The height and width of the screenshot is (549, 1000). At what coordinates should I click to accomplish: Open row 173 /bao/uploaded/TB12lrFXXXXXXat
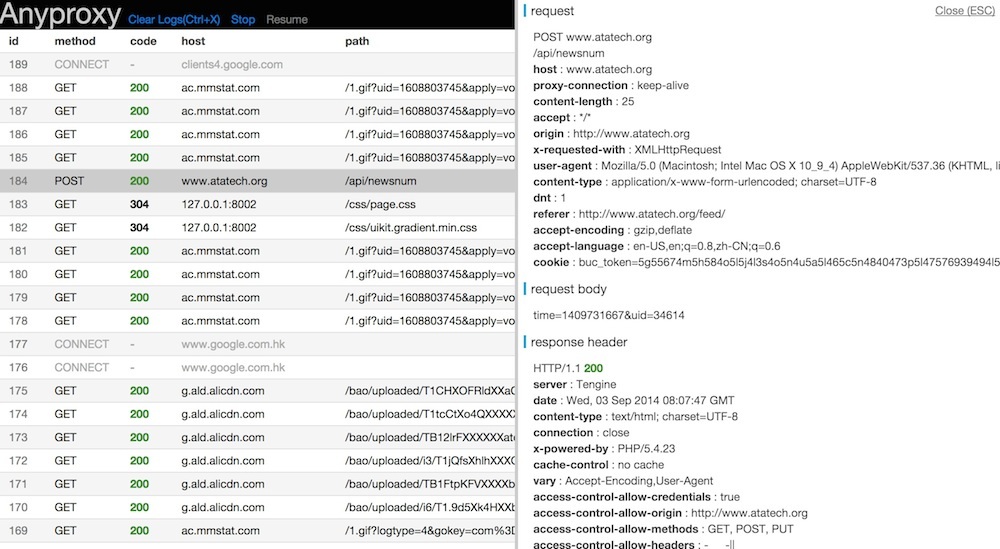pyautogui.click(x=257, y=437)
